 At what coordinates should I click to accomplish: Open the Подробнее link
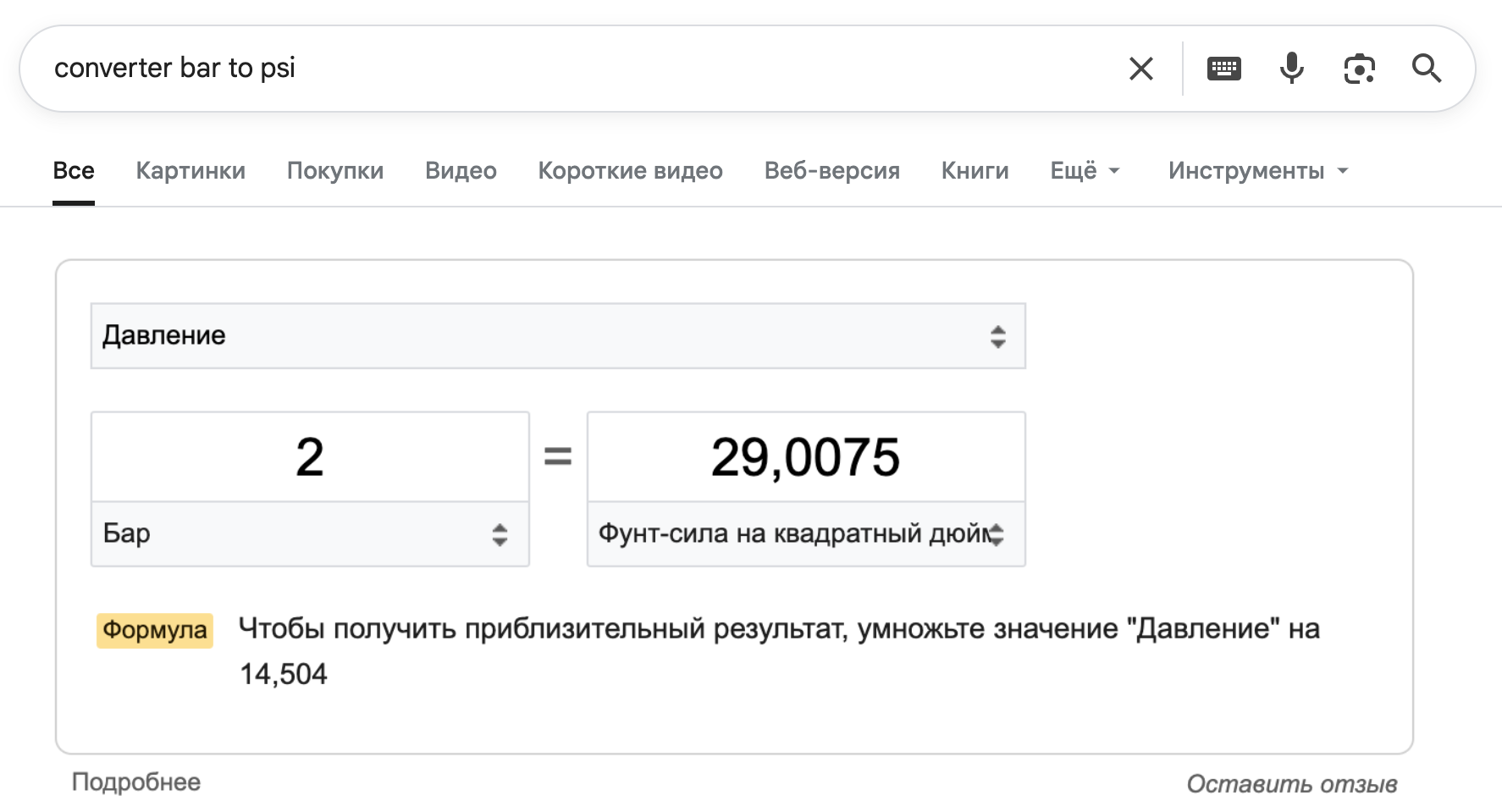pos(135,782)
